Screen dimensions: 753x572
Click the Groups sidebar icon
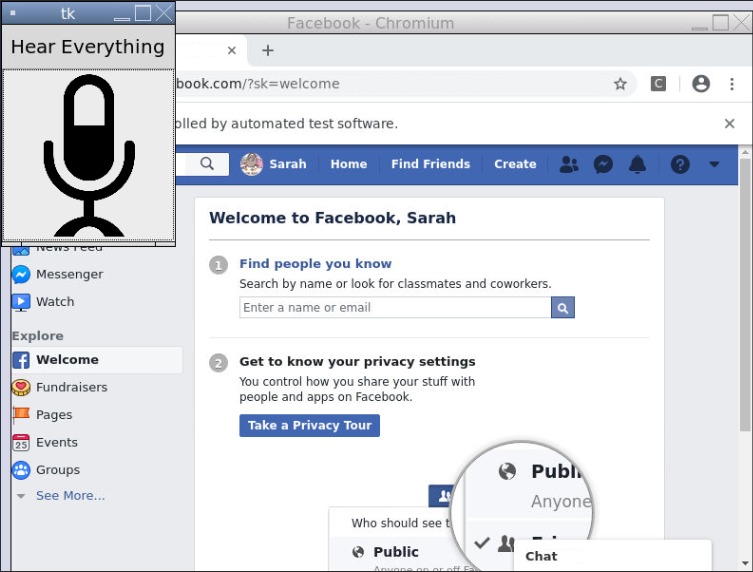point(21,470)
